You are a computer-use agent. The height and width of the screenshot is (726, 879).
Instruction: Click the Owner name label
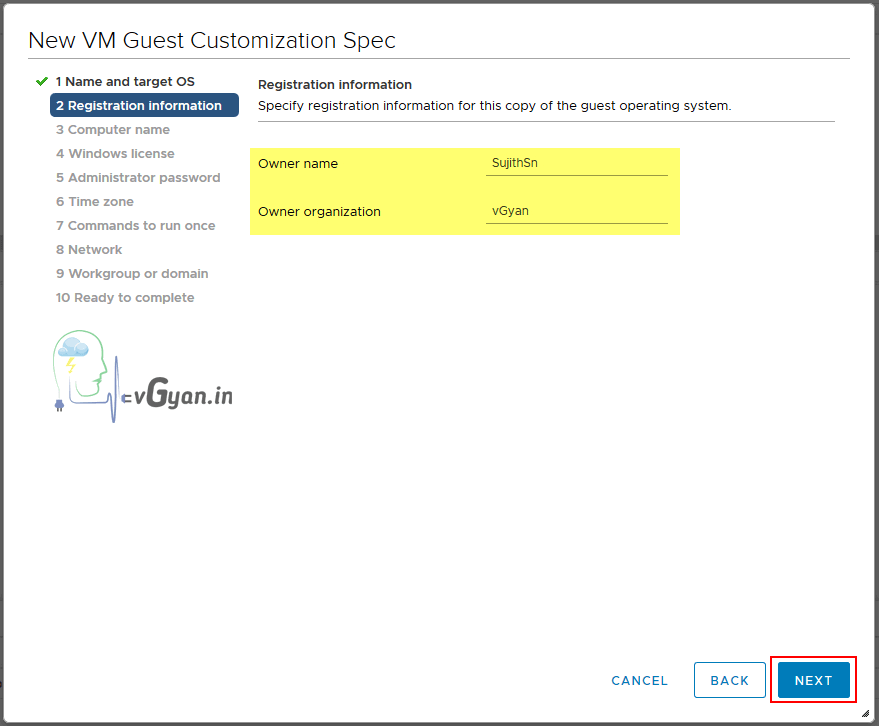tap(298, 163)
